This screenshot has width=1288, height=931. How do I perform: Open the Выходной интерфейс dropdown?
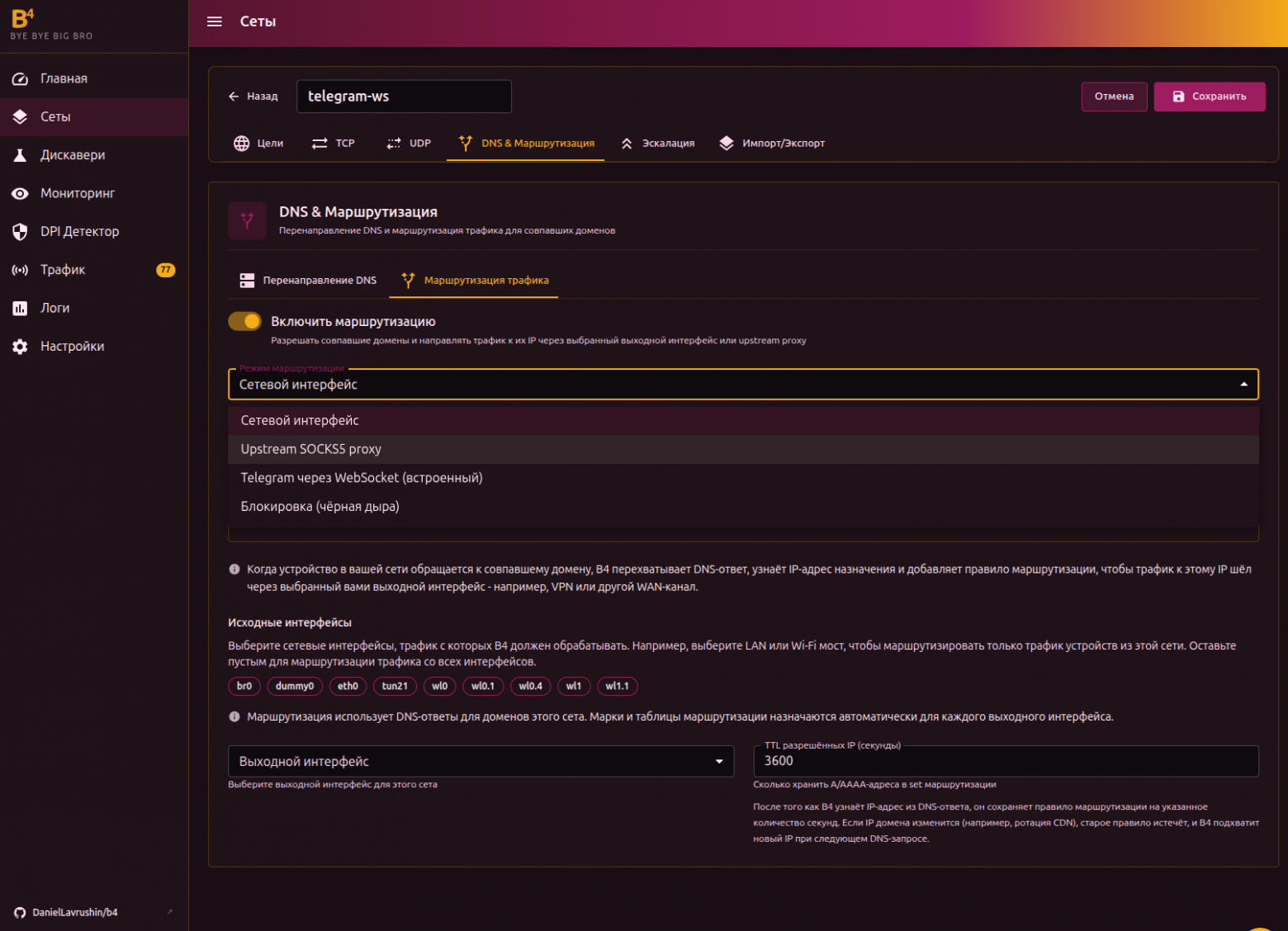[481, 762]
